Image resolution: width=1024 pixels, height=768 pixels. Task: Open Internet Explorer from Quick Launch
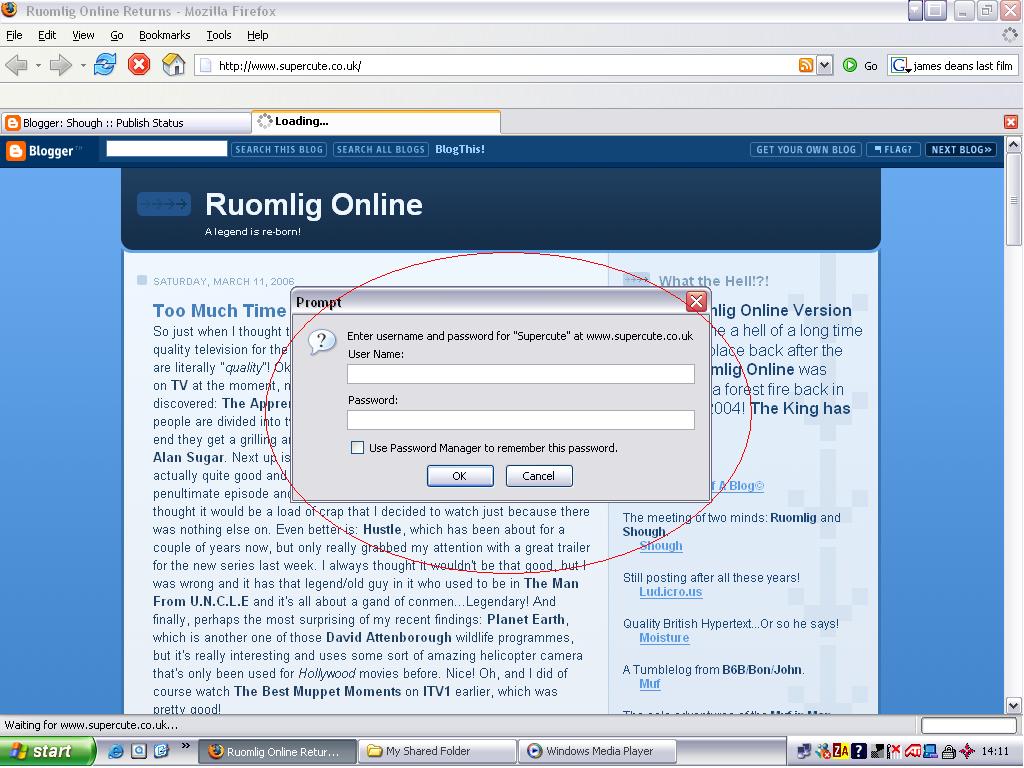tap(116, 751)
